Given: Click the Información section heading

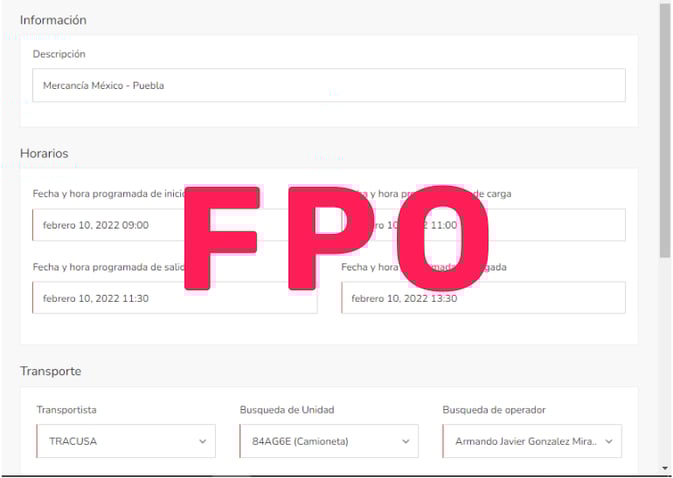Looking at the screenshot, I should point(53,20).
